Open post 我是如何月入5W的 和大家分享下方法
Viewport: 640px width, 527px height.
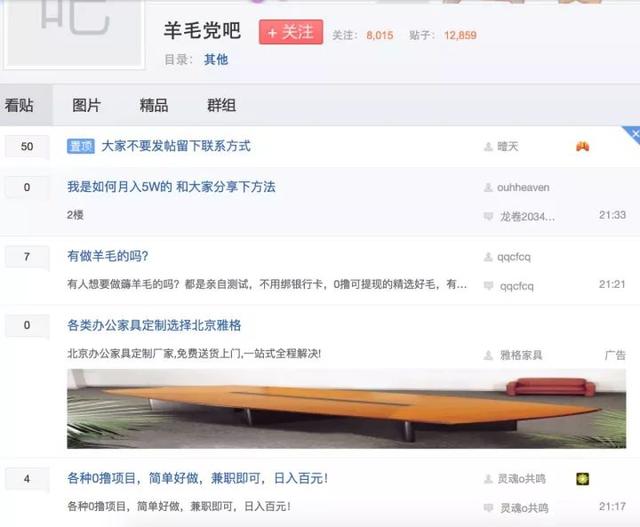tap(171, 187)
